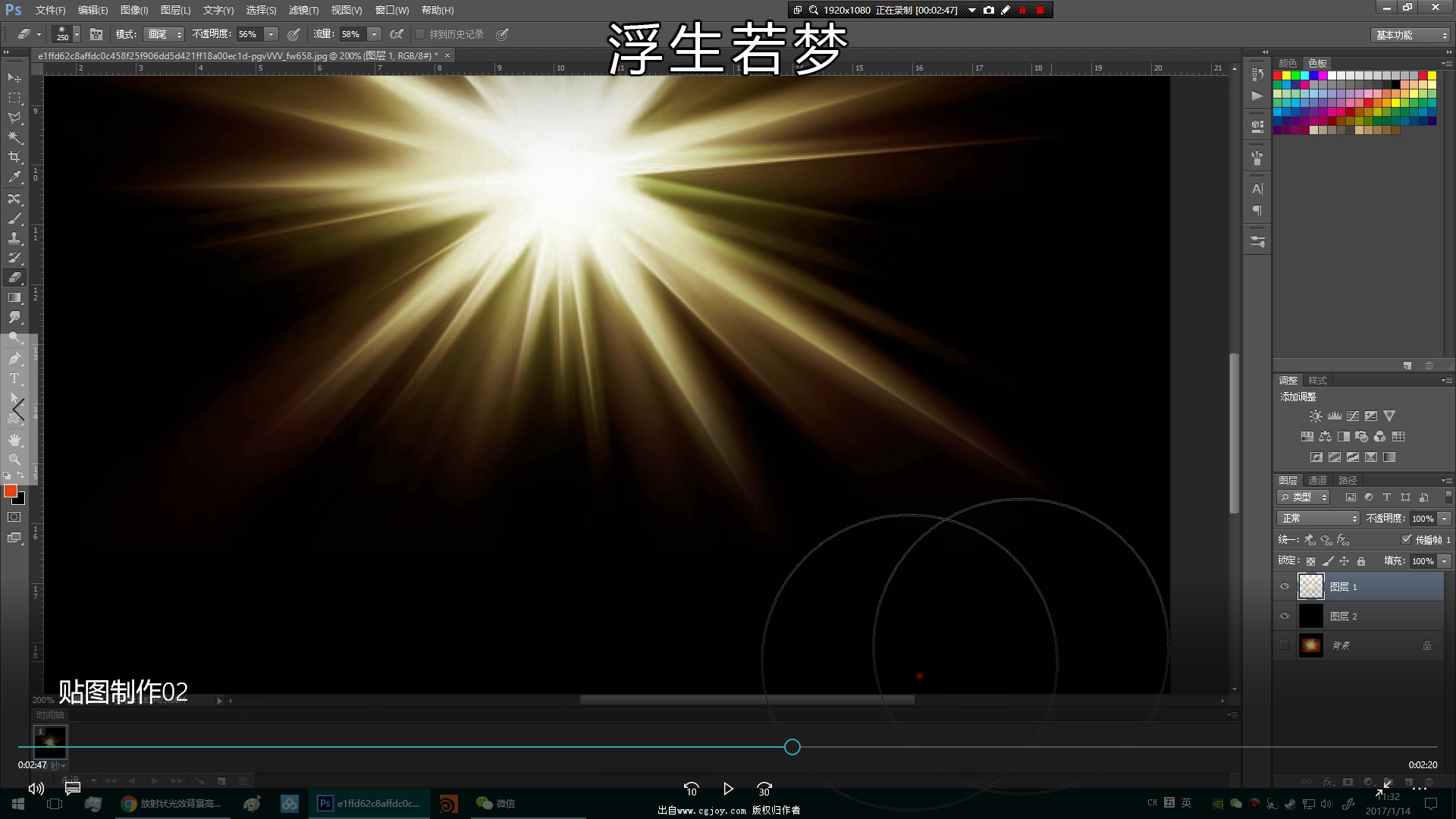Select the Move tool
1456x819 pixels.
tap(14, 78)
